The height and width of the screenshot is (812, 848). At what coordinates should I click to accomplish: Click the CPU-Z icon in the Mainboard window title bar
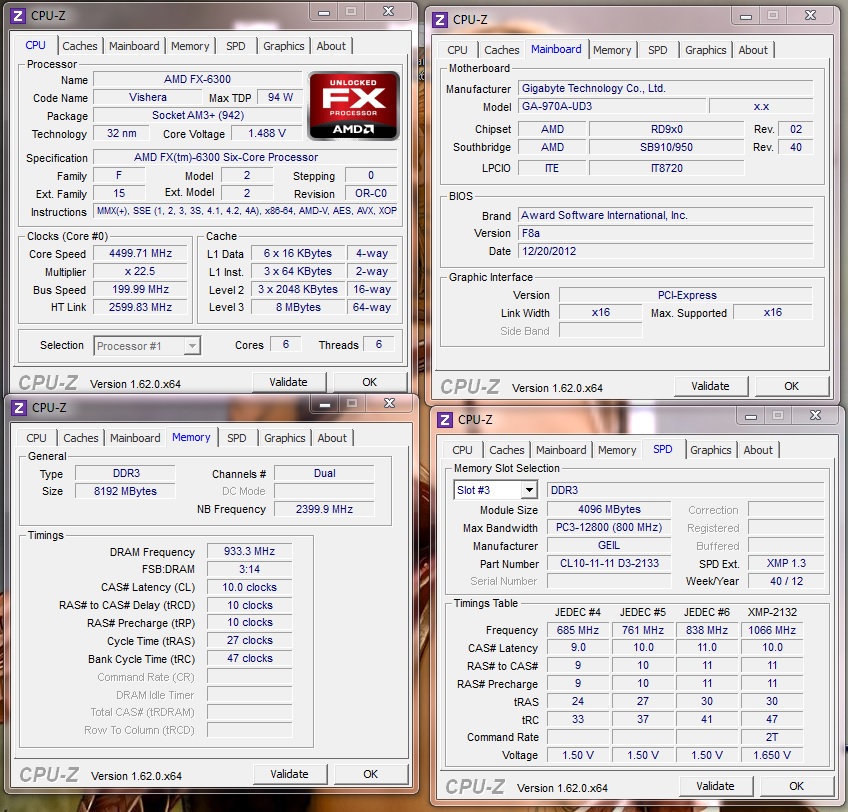click(440, 20)
